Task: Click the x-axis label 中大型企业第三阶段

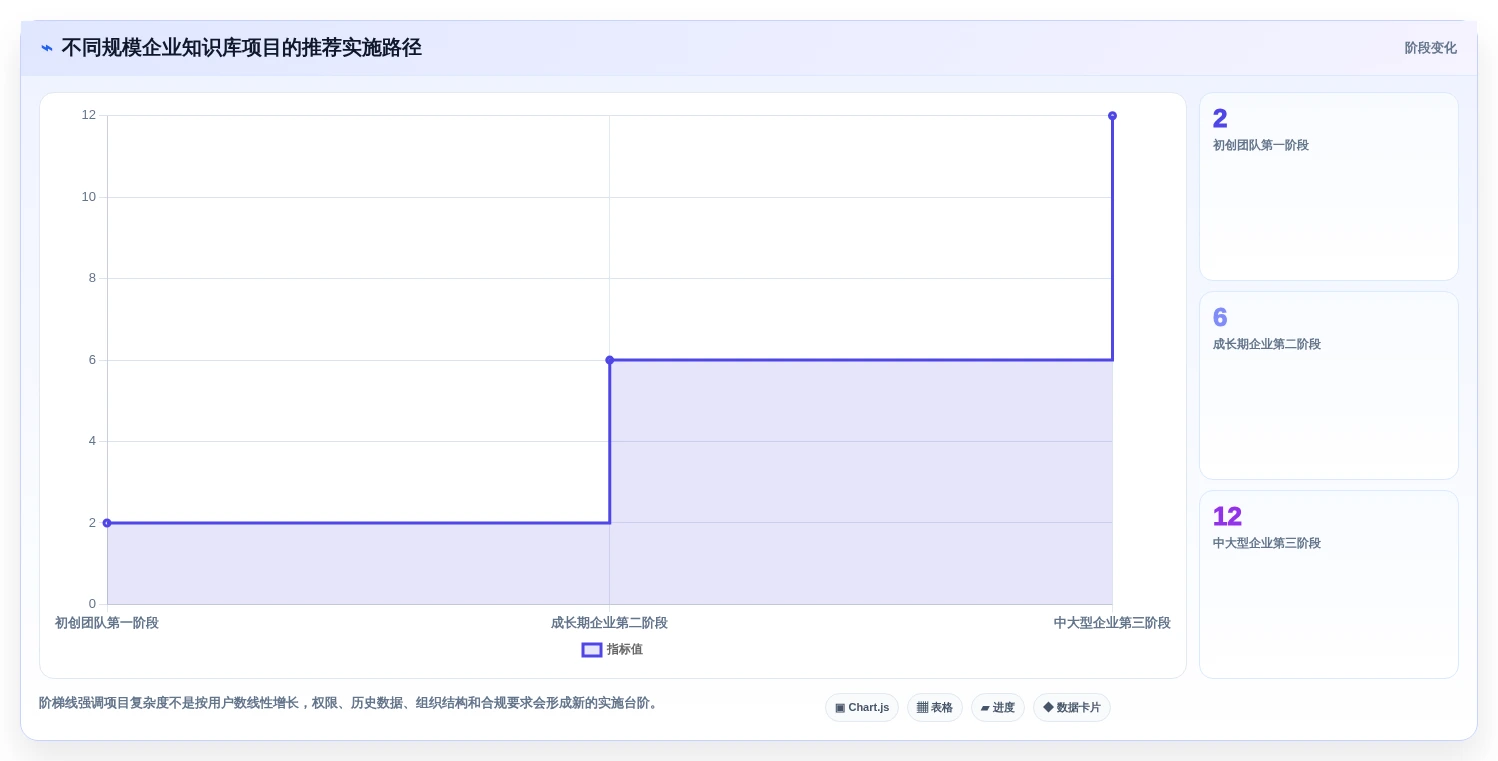Action: (1112, 623)
